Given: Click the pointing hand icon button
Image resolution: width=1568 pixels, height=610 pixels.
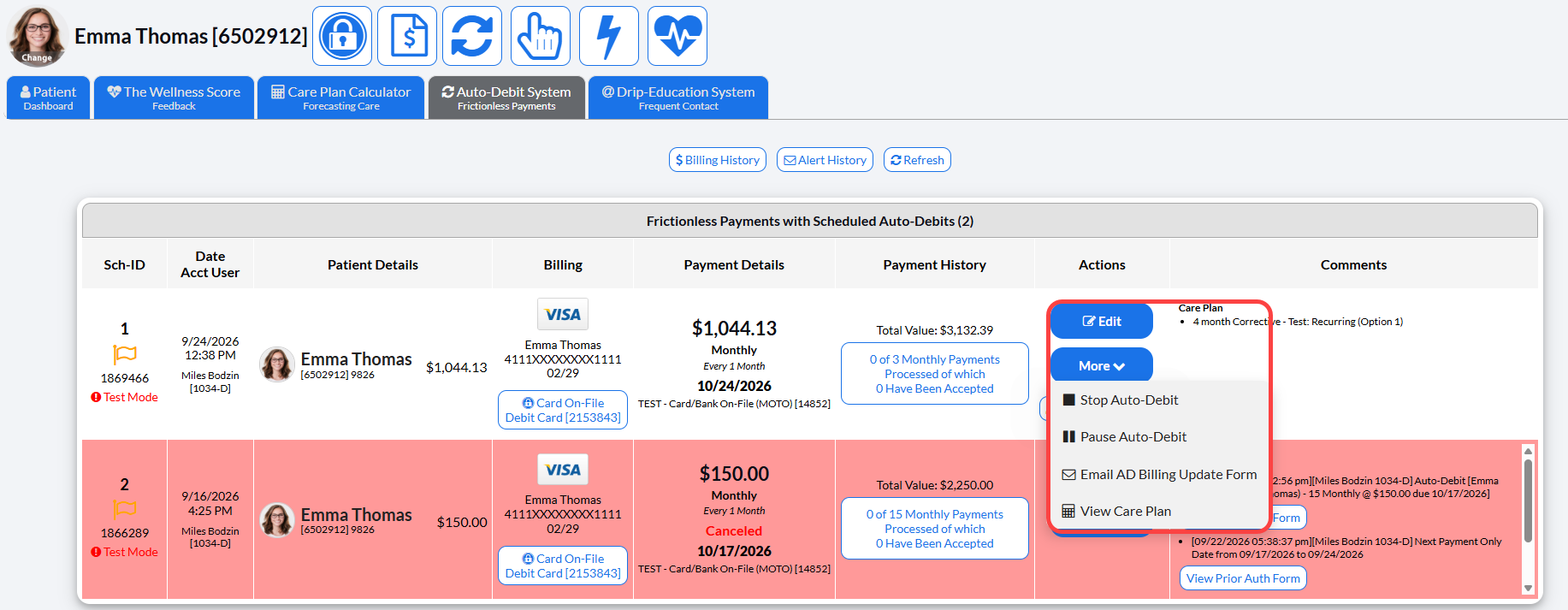Looking at the screenshot, I should coord(541,36).
